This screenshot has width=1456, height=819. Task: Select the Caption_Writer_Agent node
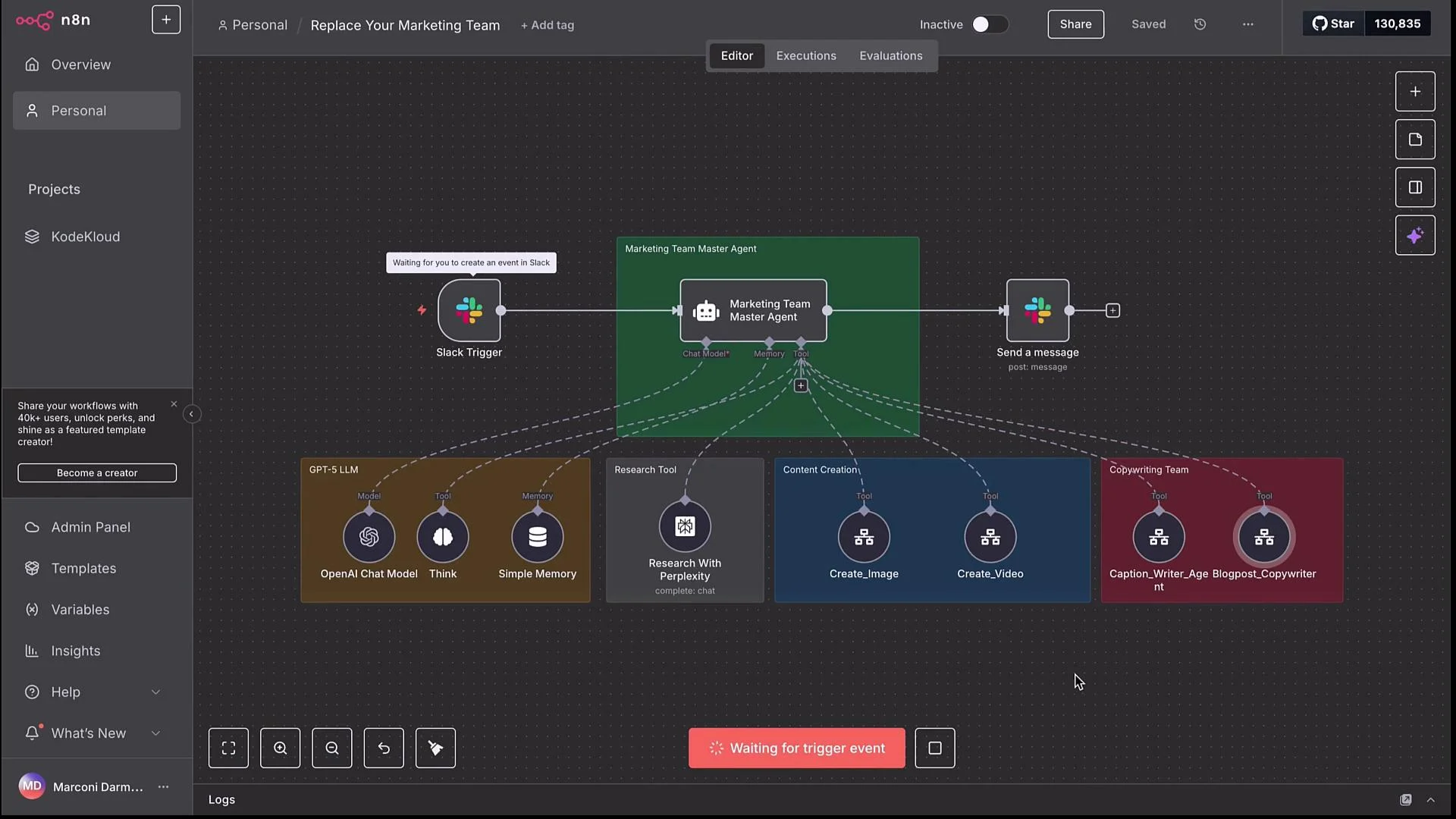pyautogui.click(x=1159, y=537)
